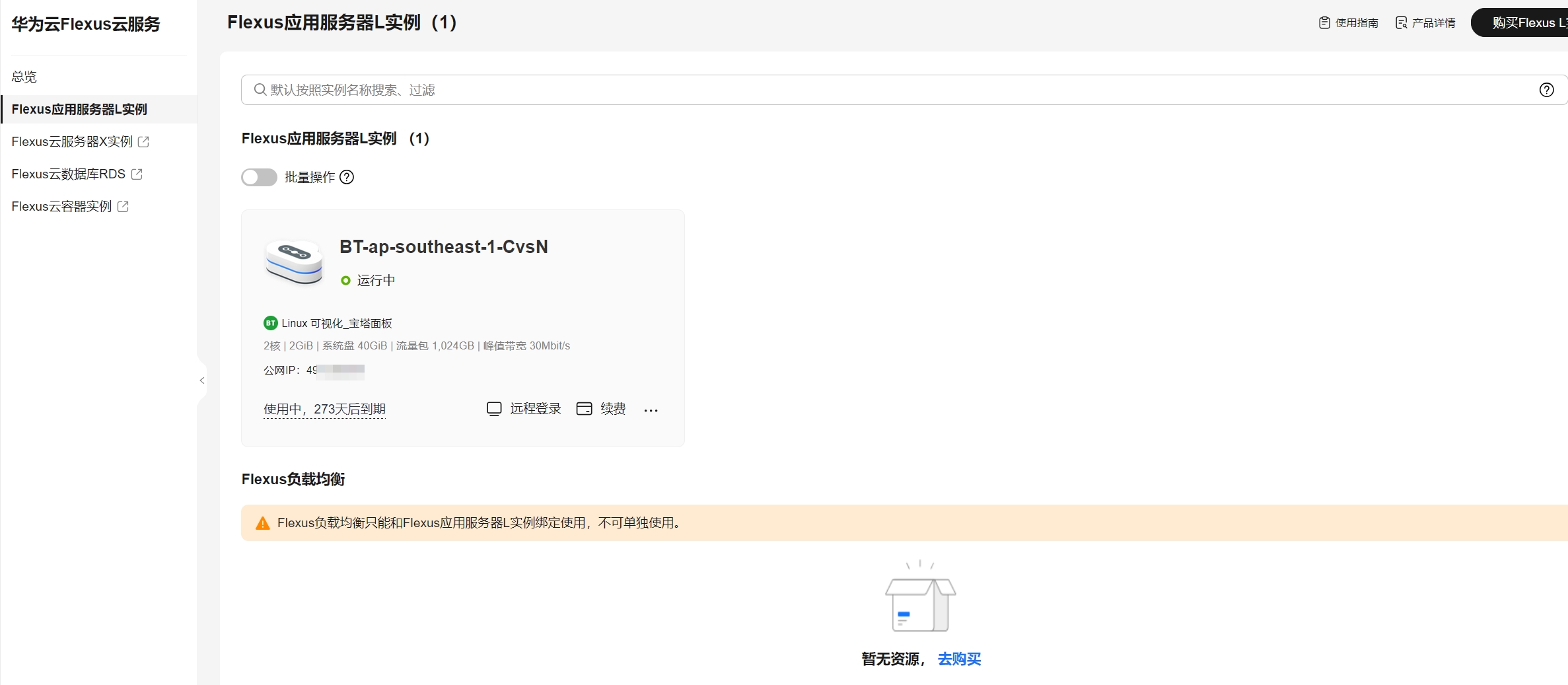Viewport: 1568px width, 685px height.
Task: Click the remote login monitor icon
Action: (x=494, y=409)
